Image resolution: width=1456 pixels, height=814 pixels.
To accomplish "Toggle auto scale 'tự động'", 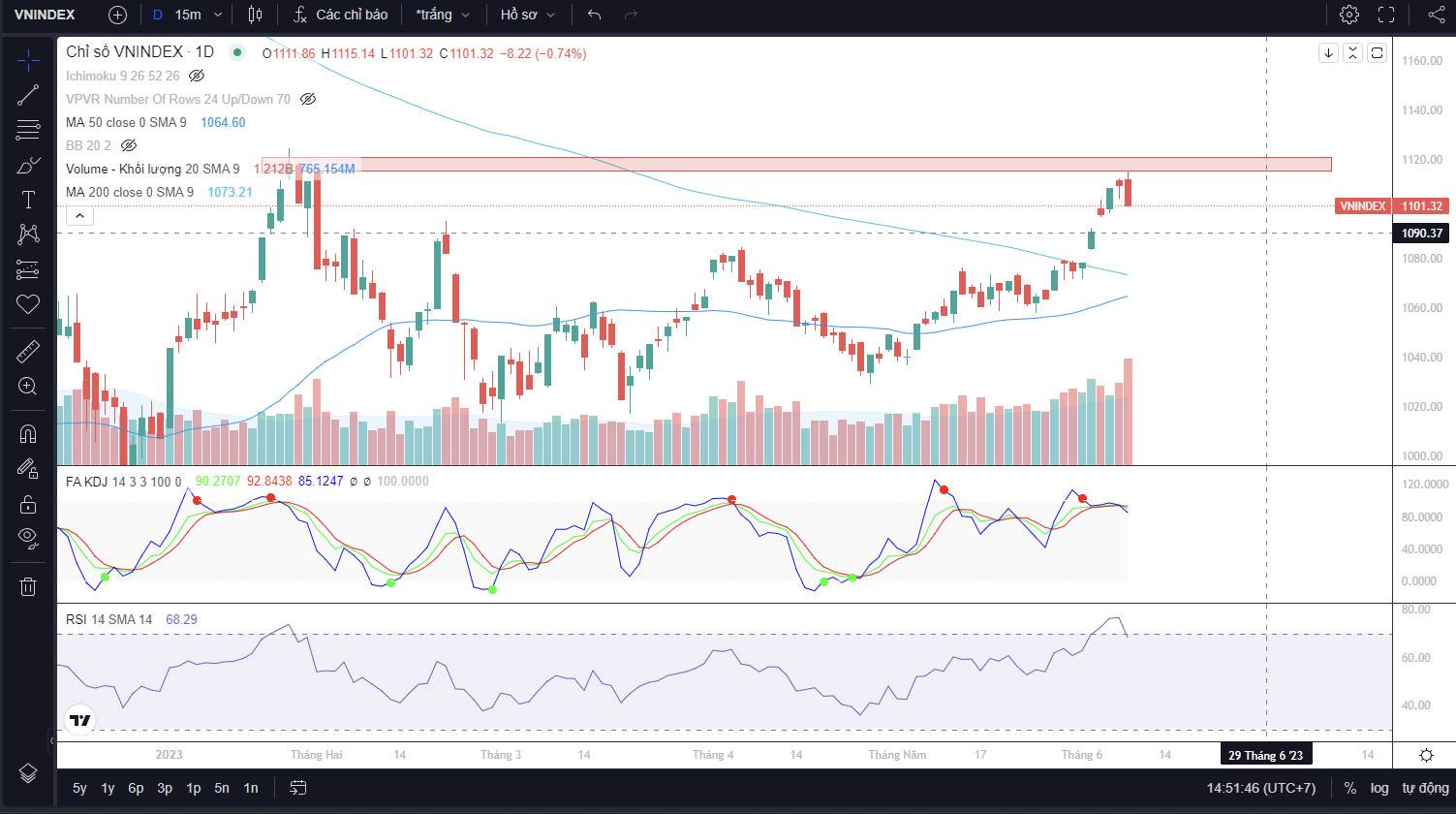I will [1424, 788].
